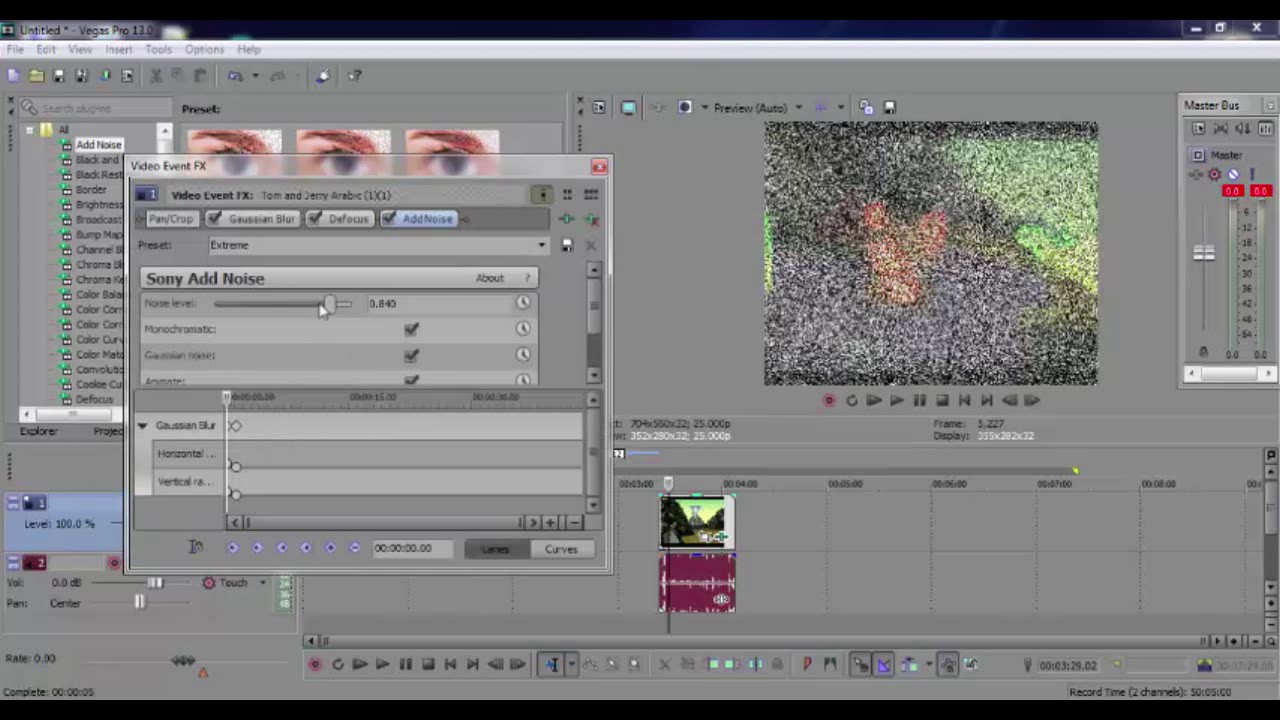Toggle the Defocus effect checkbox
This screenshot has width=1280, height=720.
pos(314,219)
